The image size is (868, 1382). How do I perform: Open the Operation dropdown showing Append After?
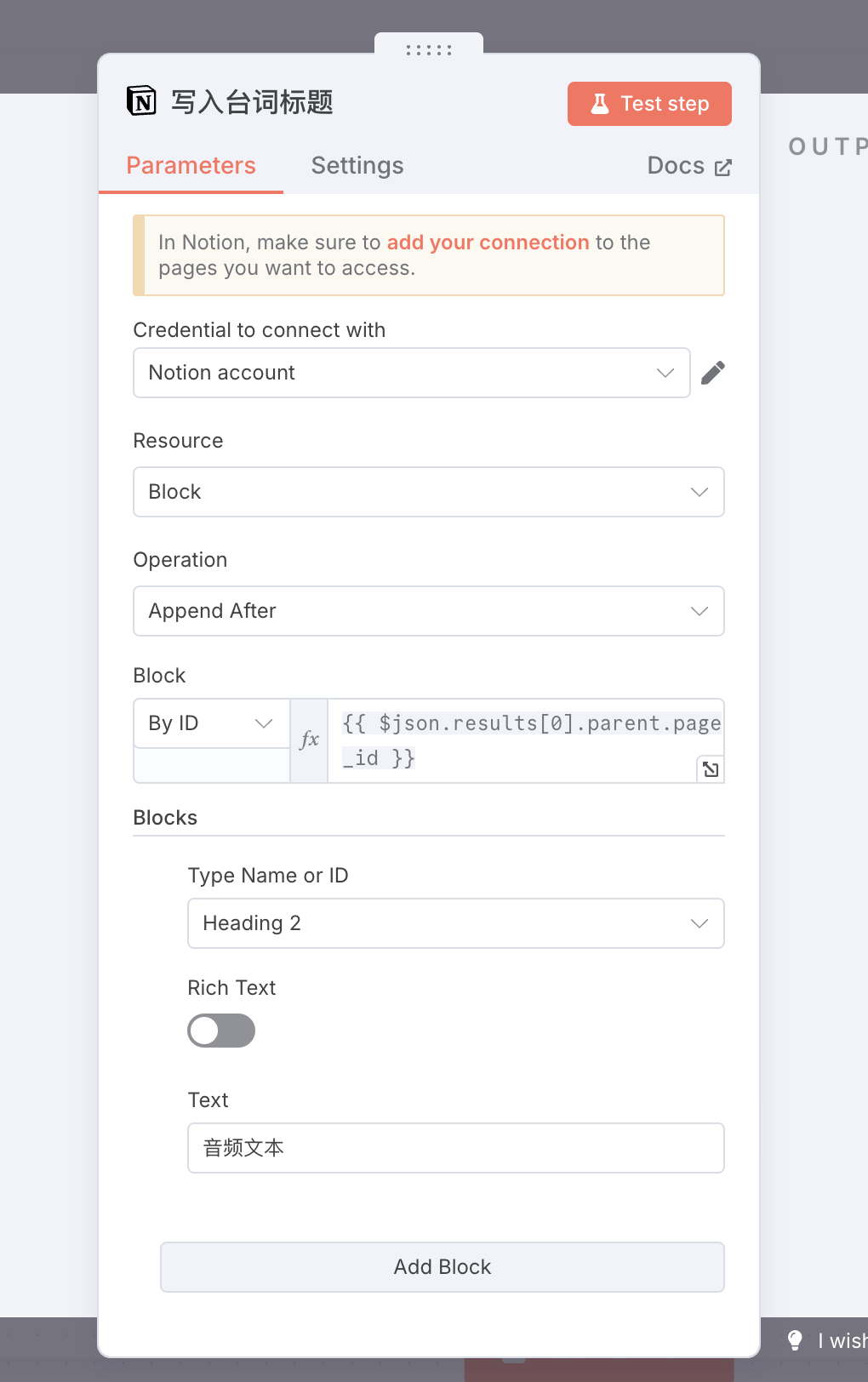coord(429,611)
